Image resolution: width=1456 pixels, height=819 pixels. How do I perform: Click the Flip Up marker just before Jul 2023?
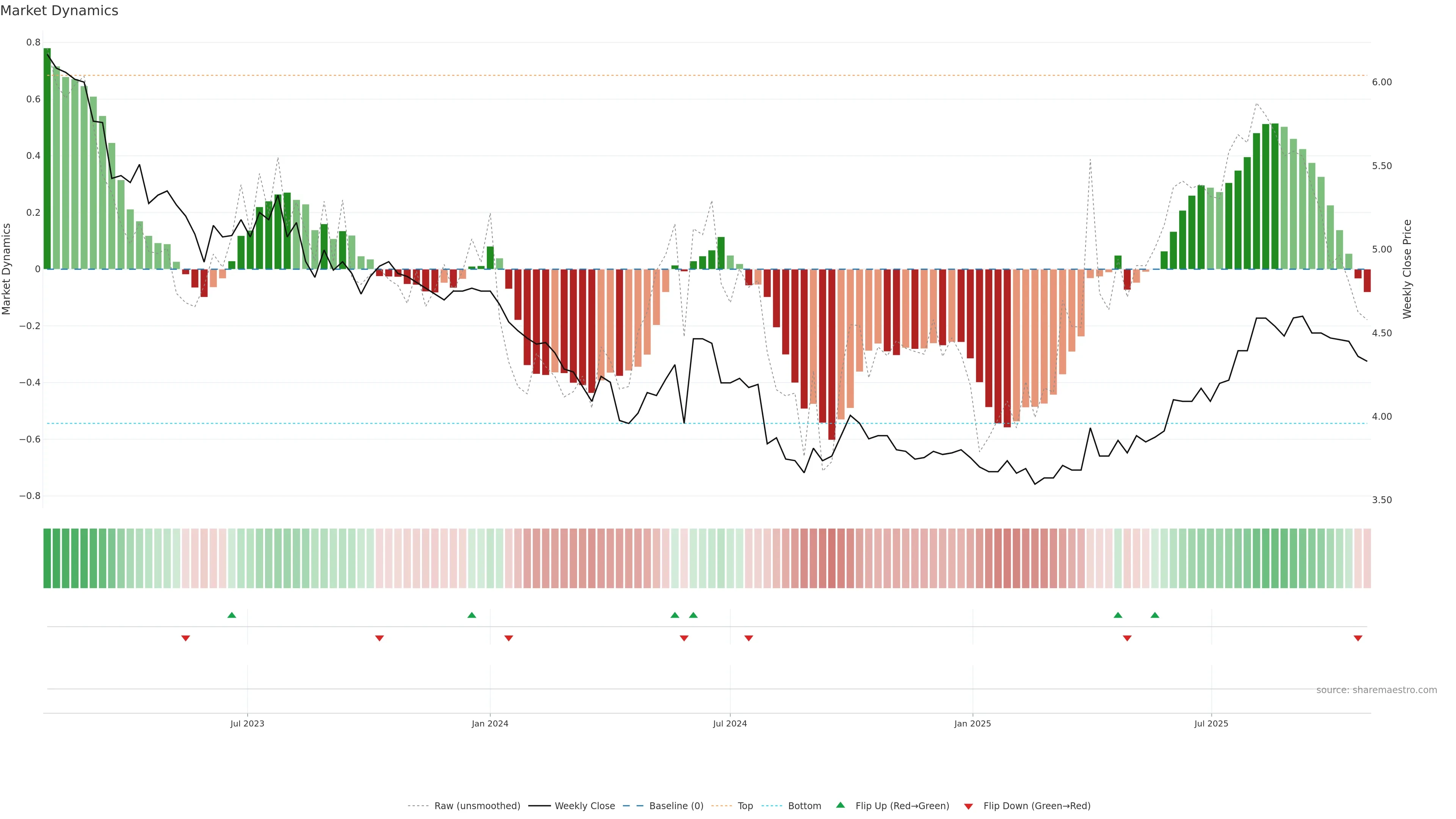[232, 615]
